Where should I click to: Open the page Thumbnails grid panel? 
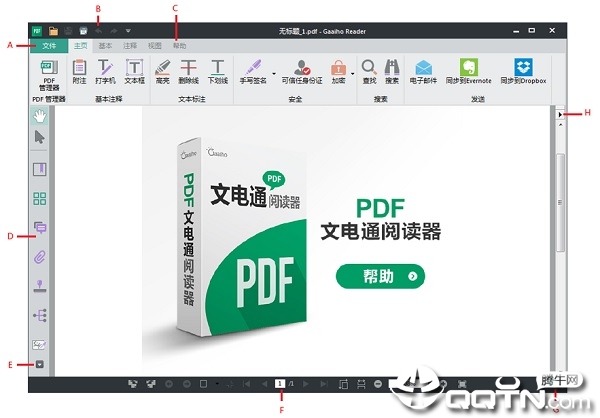pos(39,199)
